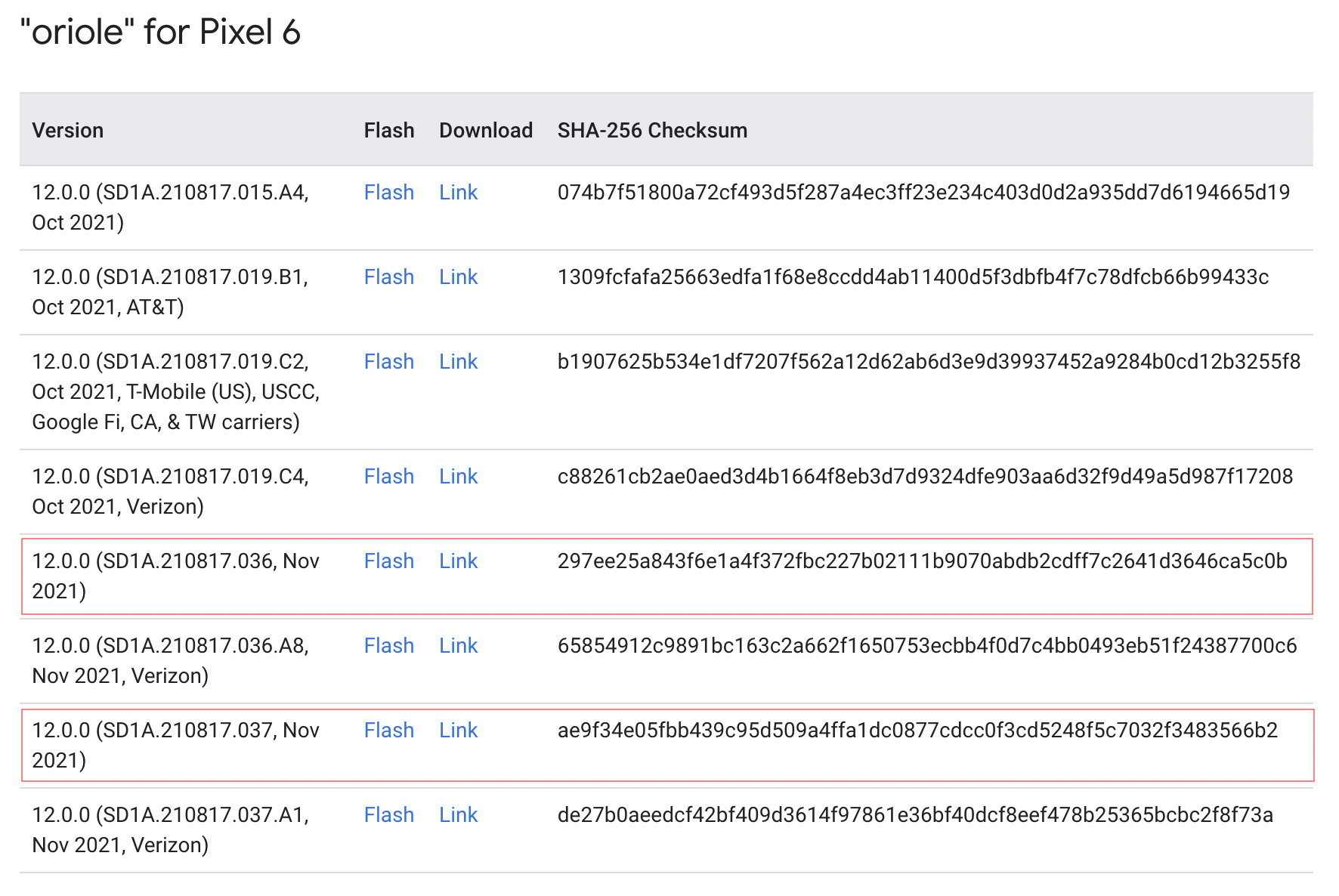Click the checksum starting with 297ee25a
1339x896 pixels.
pos(922,561)
